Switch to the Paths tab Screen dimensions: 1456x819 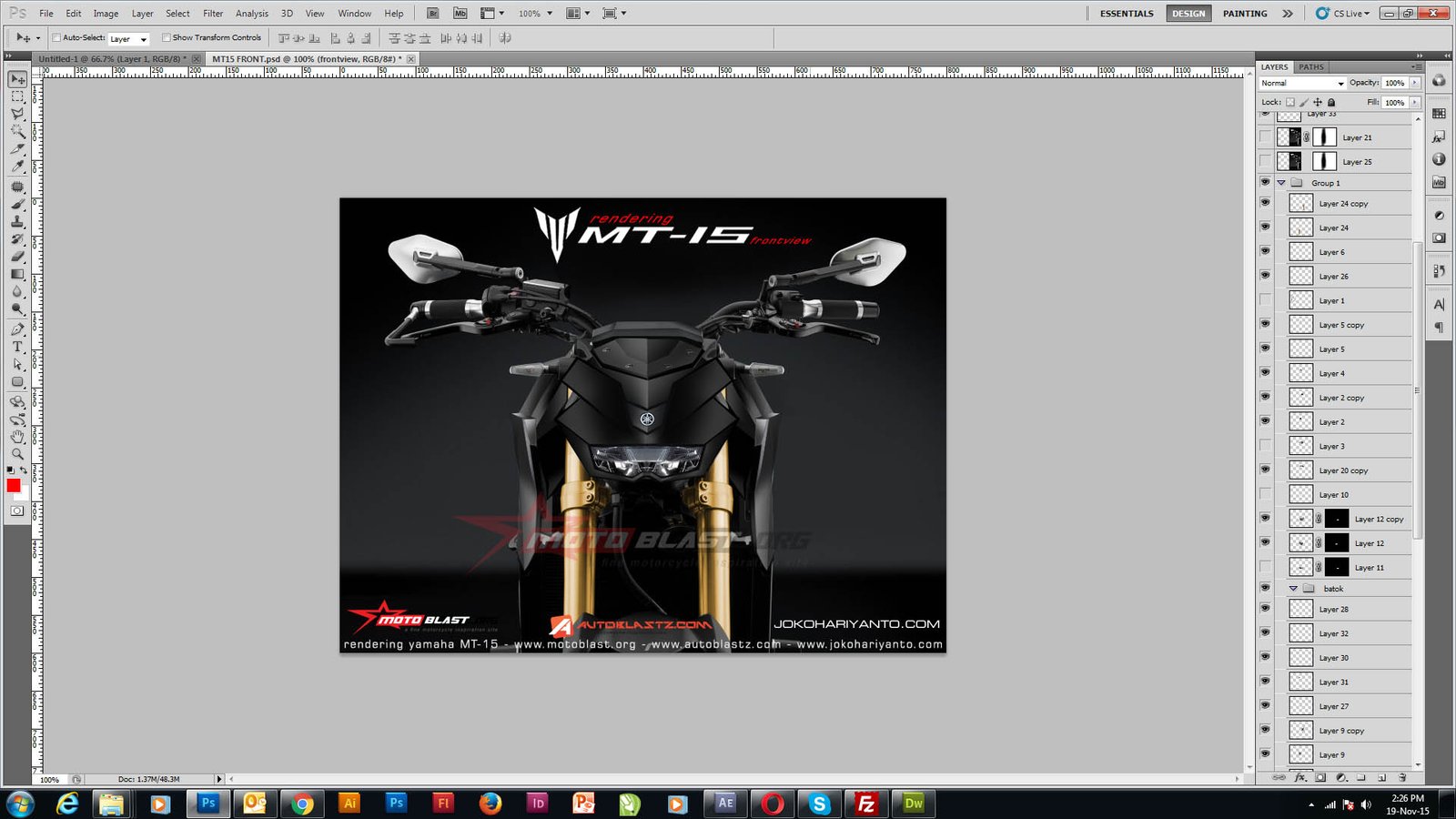pyautogui.click(x=1311, y=67)
